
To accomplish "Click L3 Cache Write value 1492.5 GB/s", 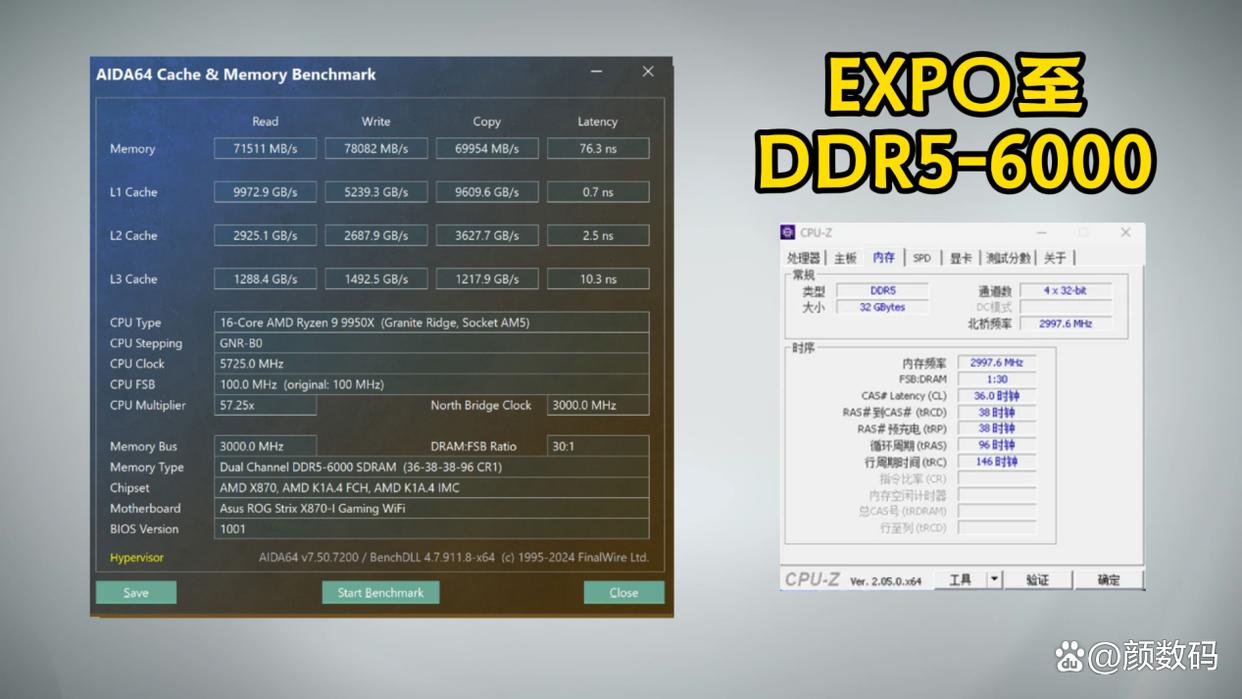I will click(376, 279).
